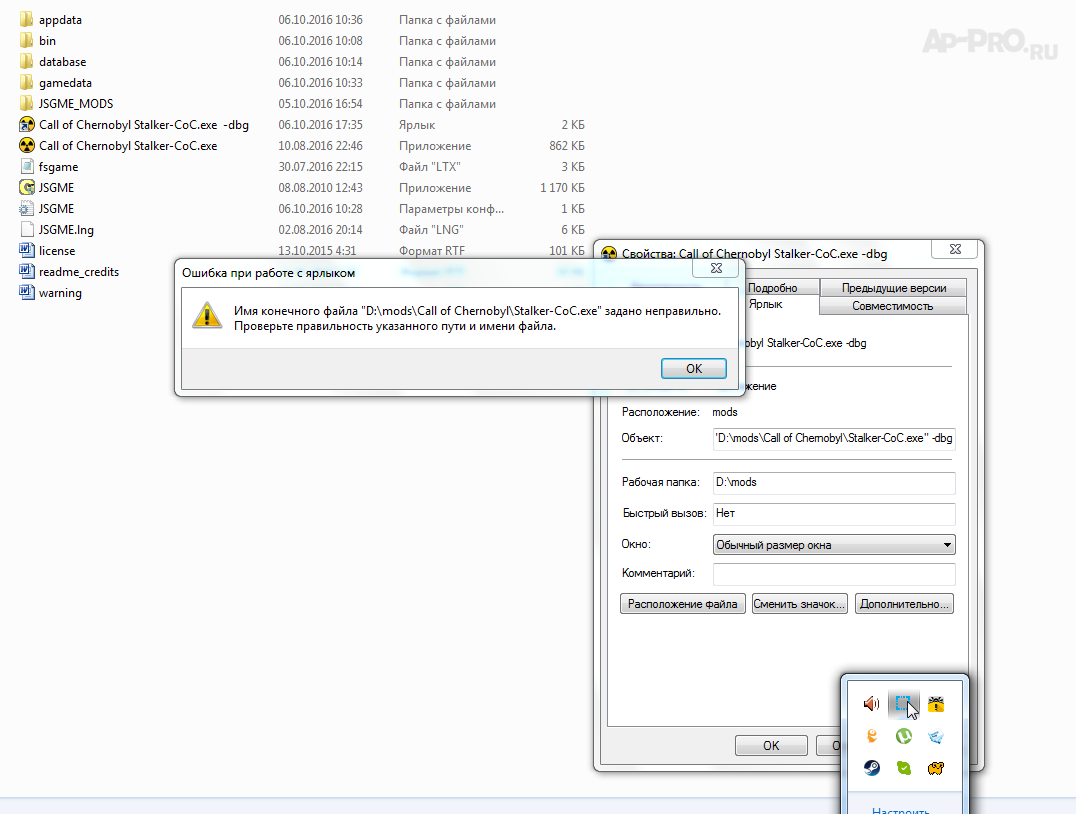Click the Настроить link in tray popup
This screenshot has height=814, width=1076.
(900, 810)
